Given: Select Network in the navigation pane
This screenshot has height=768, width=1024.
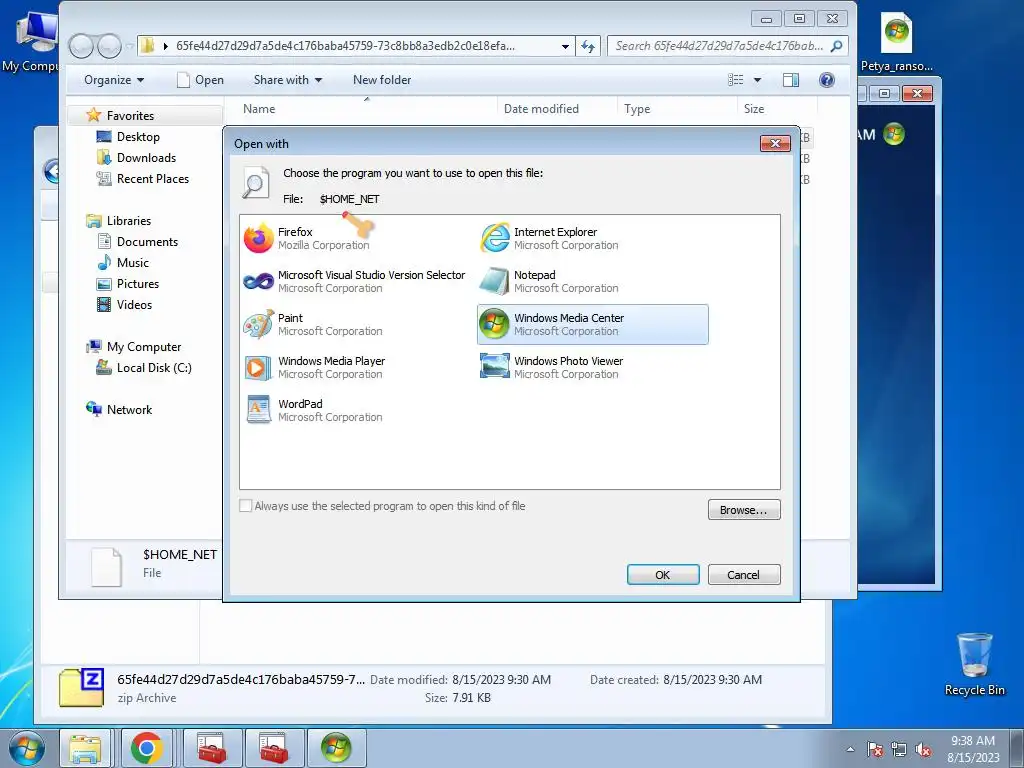Looking at the screenshot, I should pos(129,409).
